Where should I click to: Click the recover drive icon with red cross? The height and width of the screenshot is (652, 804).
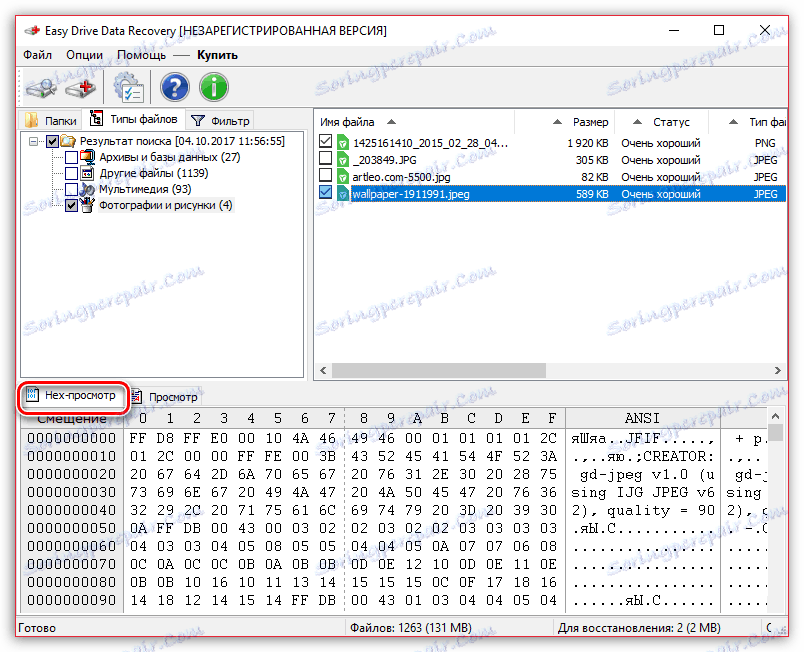81,88
